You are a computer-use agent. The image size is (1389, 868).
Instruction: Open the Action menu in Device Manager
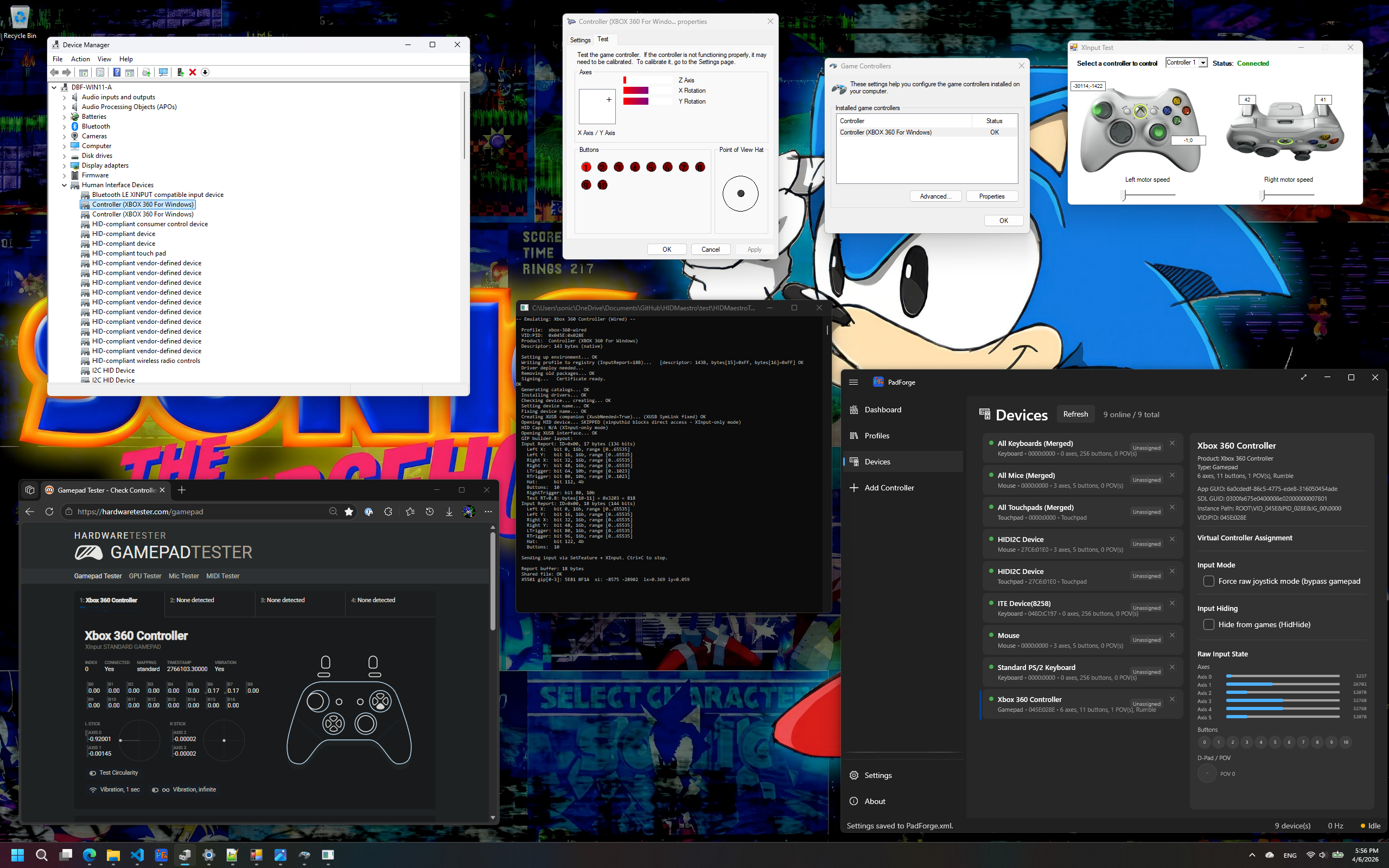(80, 59)
